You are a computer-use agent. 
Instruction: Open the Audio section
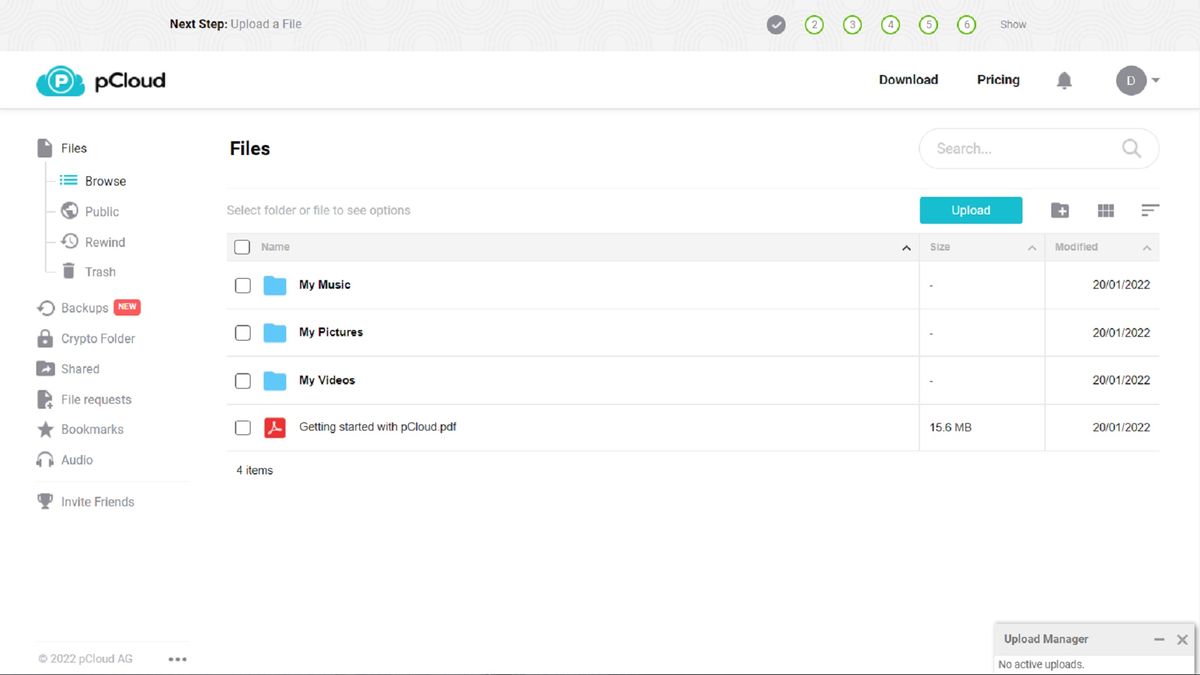(77, 459)
